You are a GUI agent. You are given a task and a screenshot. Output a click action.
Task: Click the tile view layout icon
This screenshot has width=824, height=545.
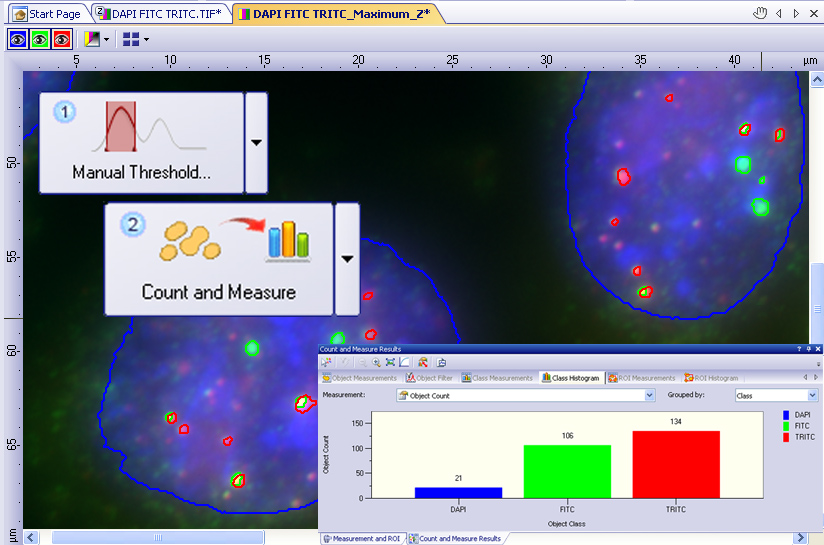[x=130, y=40]
